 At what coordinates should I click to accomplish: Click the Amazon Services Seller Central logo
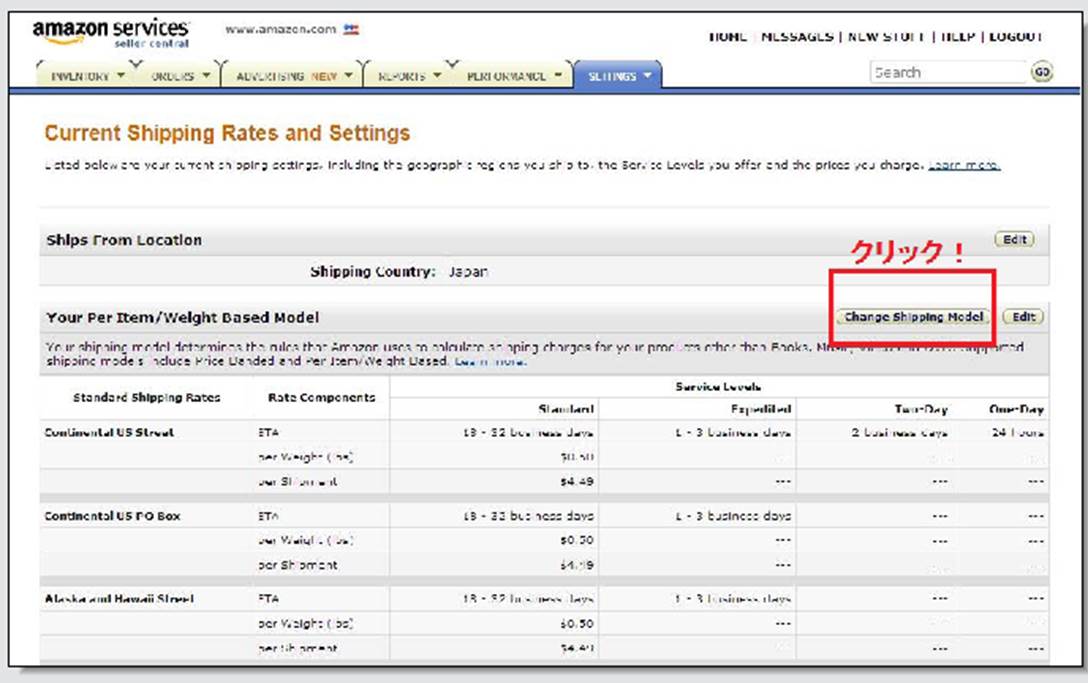pyautogui.click(x=110, y=32)
